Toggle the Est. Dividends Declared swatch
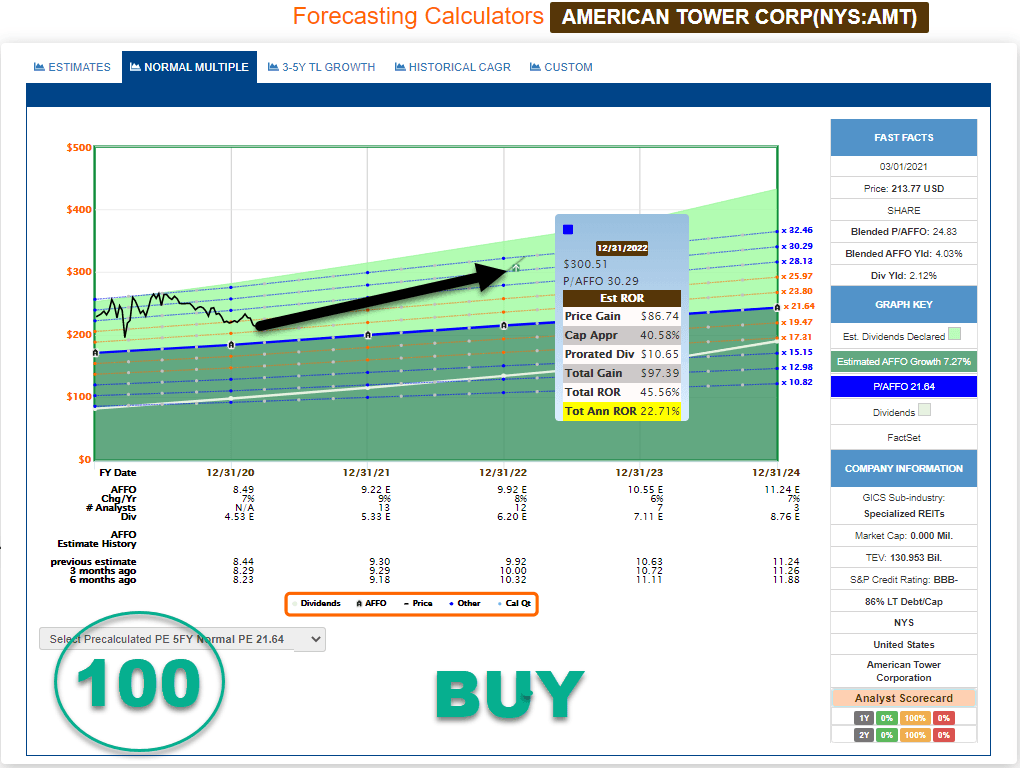Image resolution: width=1020 pixels, height=768 pixels. (x=954, y=334)
